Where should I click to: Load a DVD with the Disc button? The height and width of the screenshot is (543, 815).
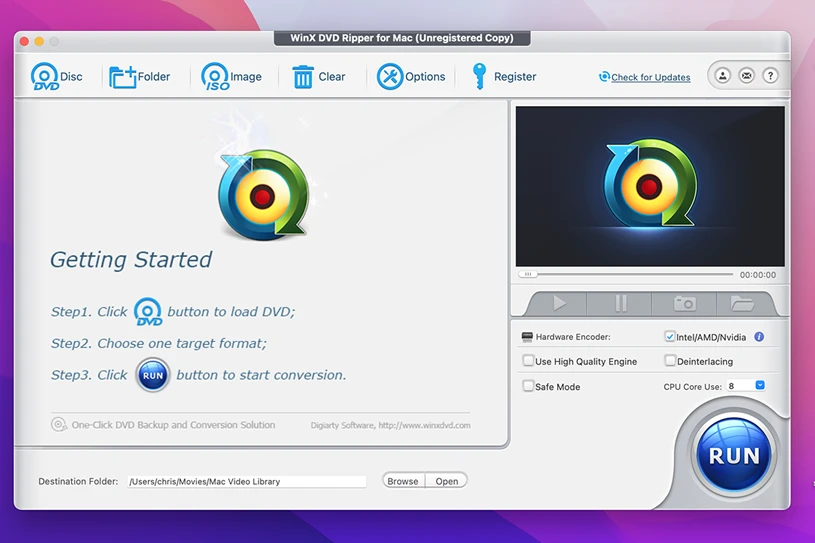pos(56,77)
